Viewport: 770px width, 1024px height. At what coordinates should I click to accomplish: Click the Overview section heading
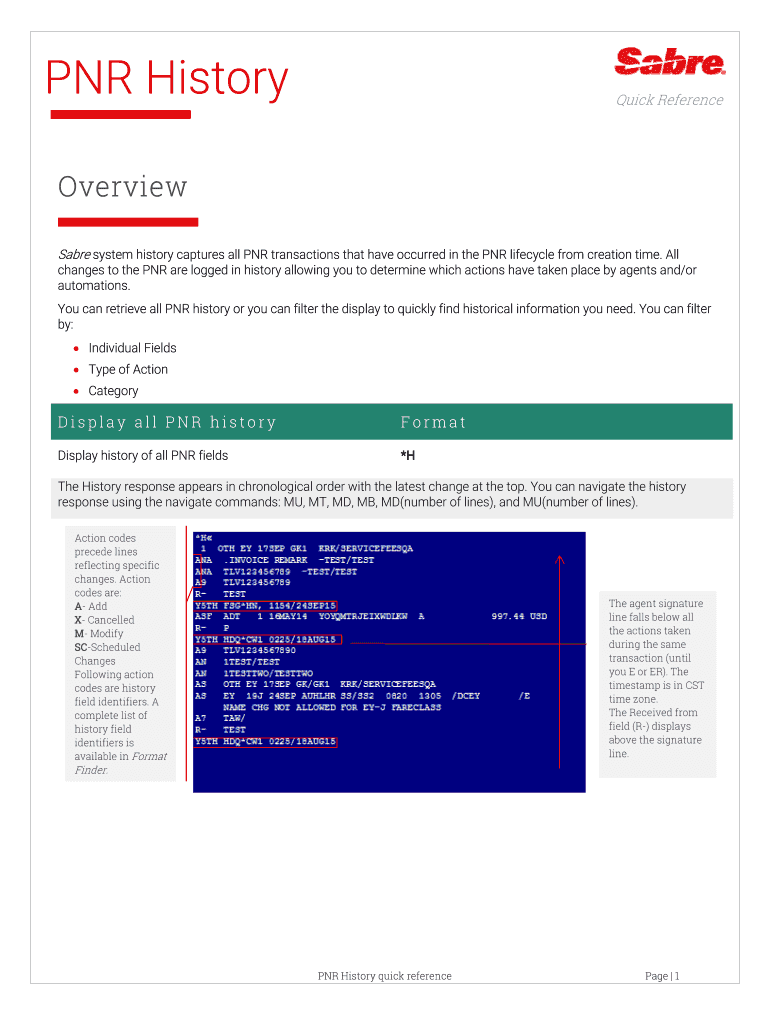tap(122, 187)
